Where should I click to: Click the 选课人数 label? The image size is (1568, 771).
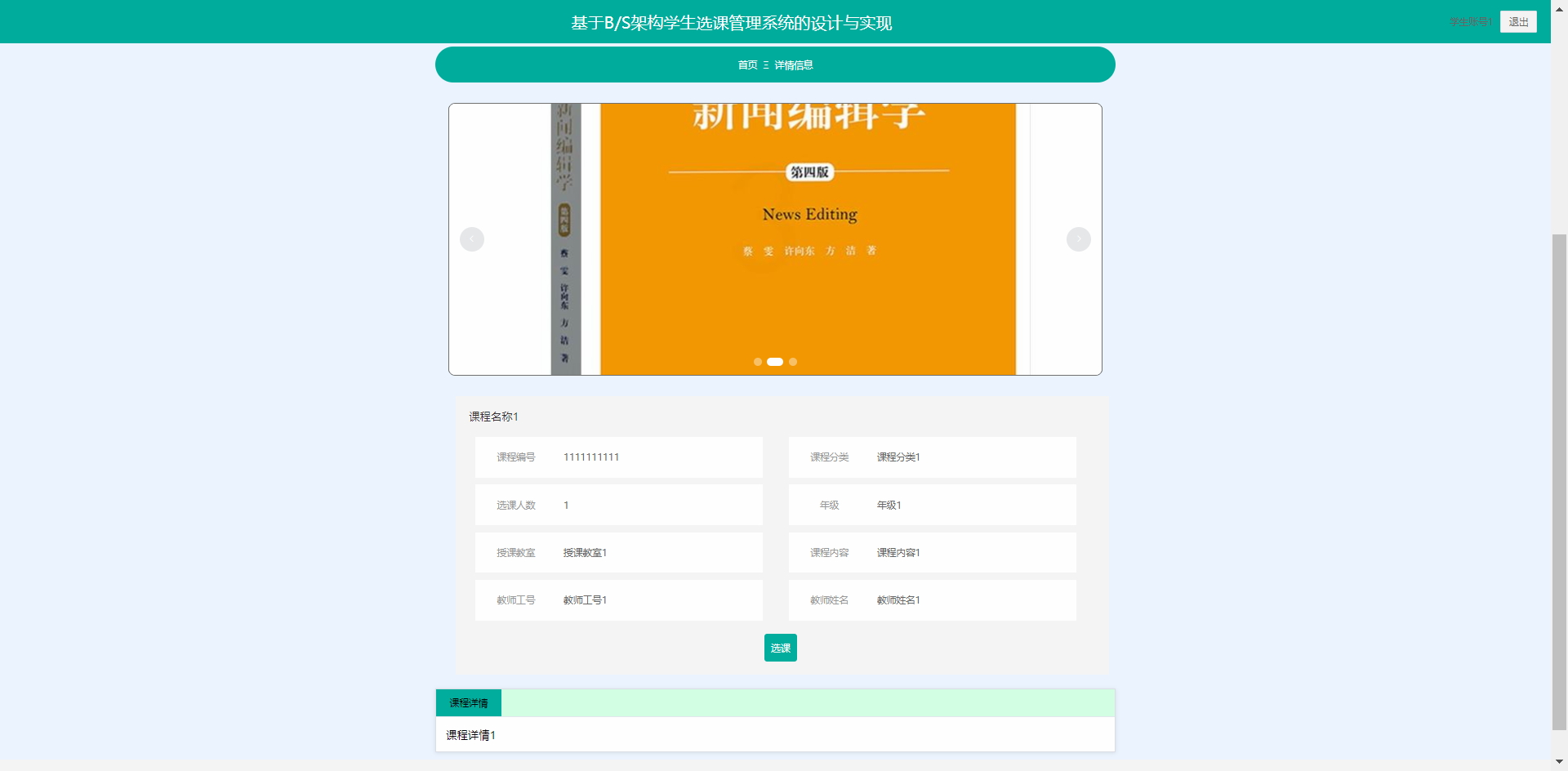click(x=516, y=506)
